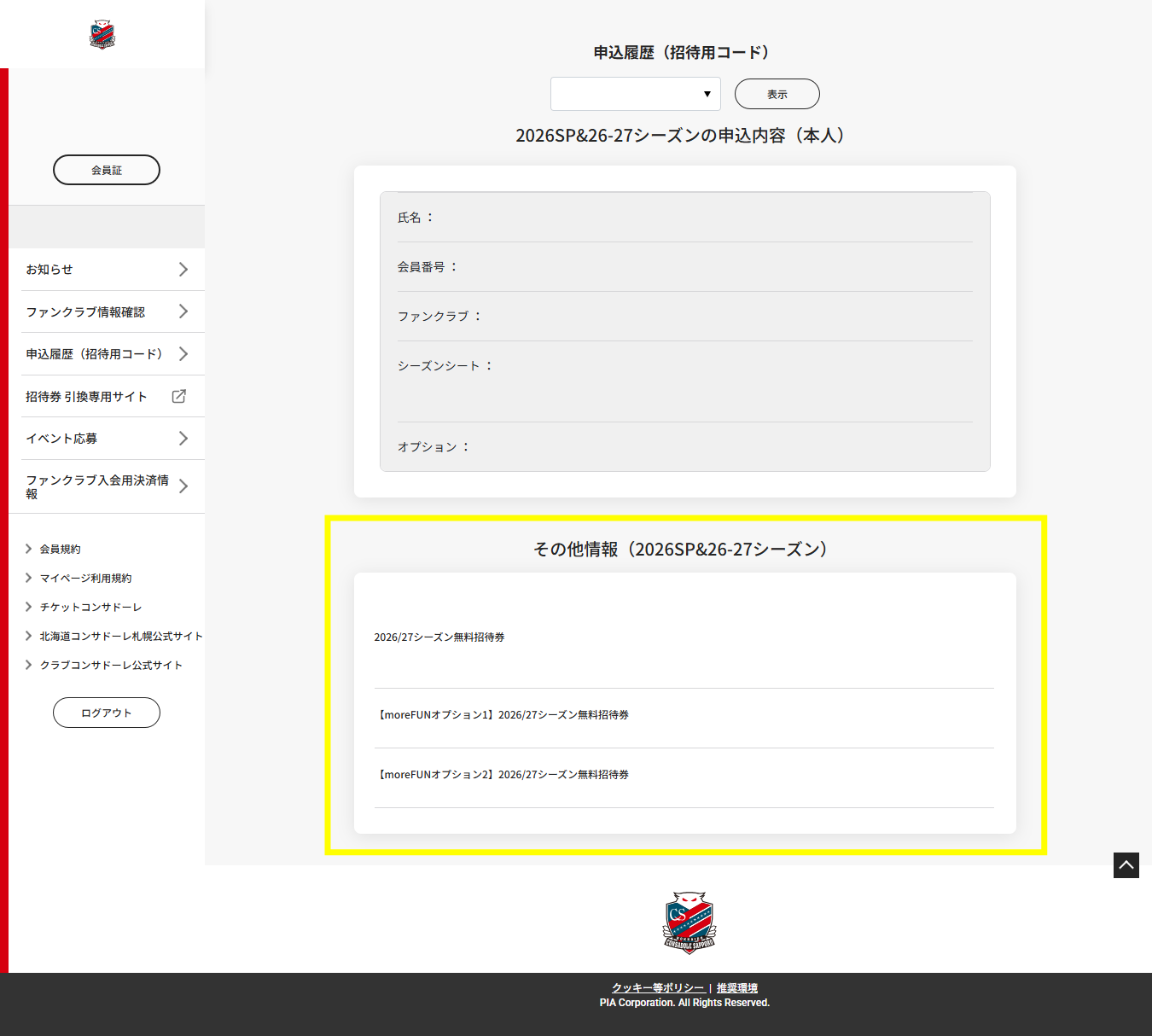Visit クラブコンサドーレ公式サイト link

(x=111, y=665)
